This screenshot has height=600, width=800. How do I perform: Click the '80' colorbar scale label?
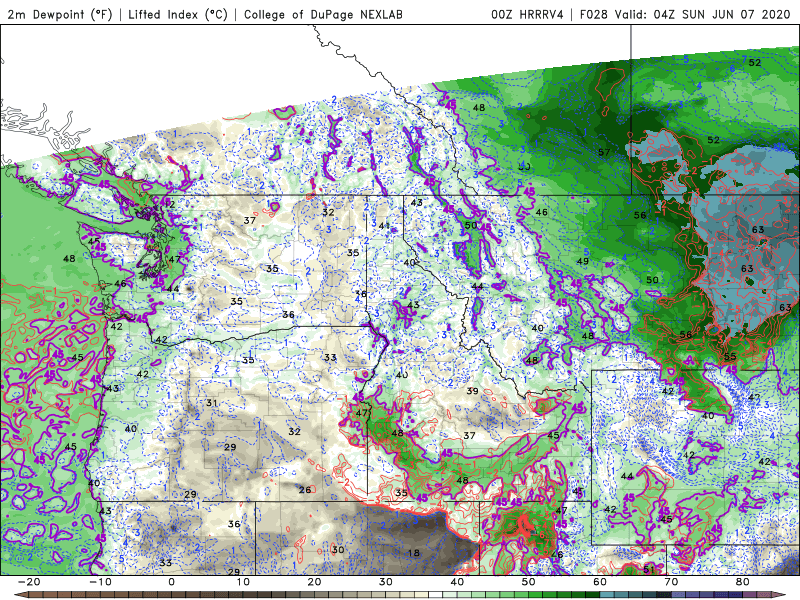[x=743, y=582]
